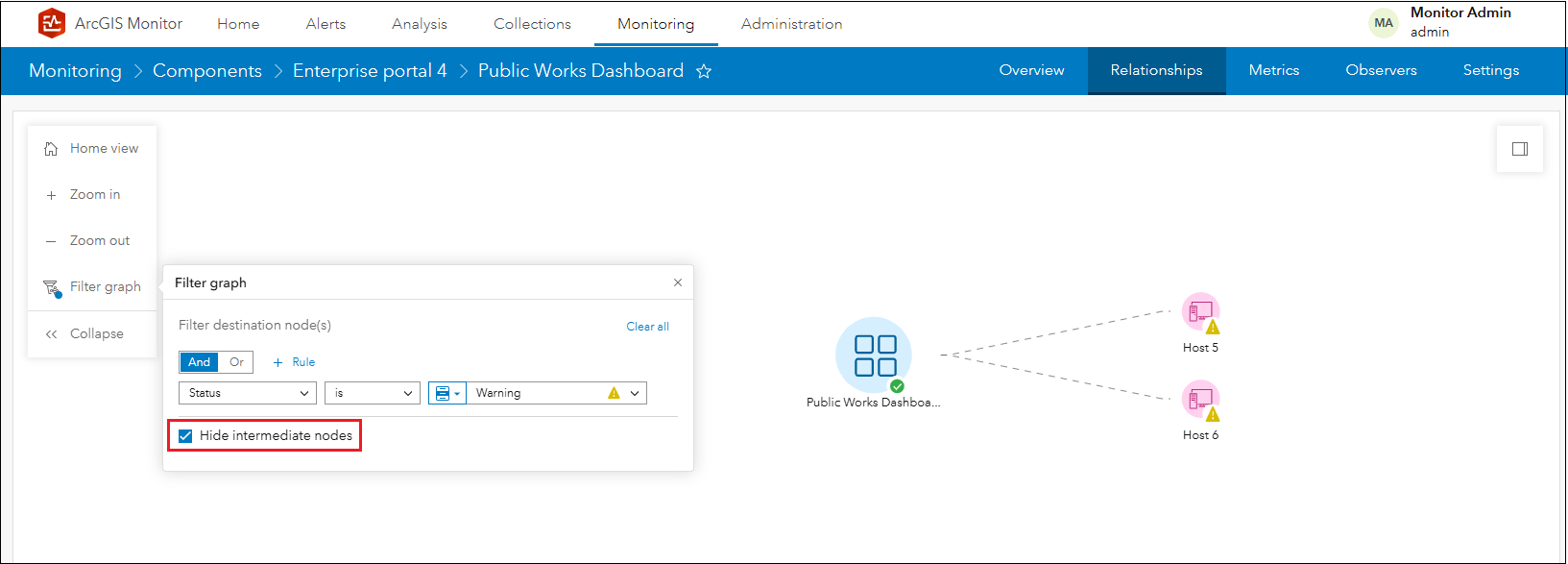Go to Monitoring breadcrumb
1568x564 pixels.
click(75, 71)
